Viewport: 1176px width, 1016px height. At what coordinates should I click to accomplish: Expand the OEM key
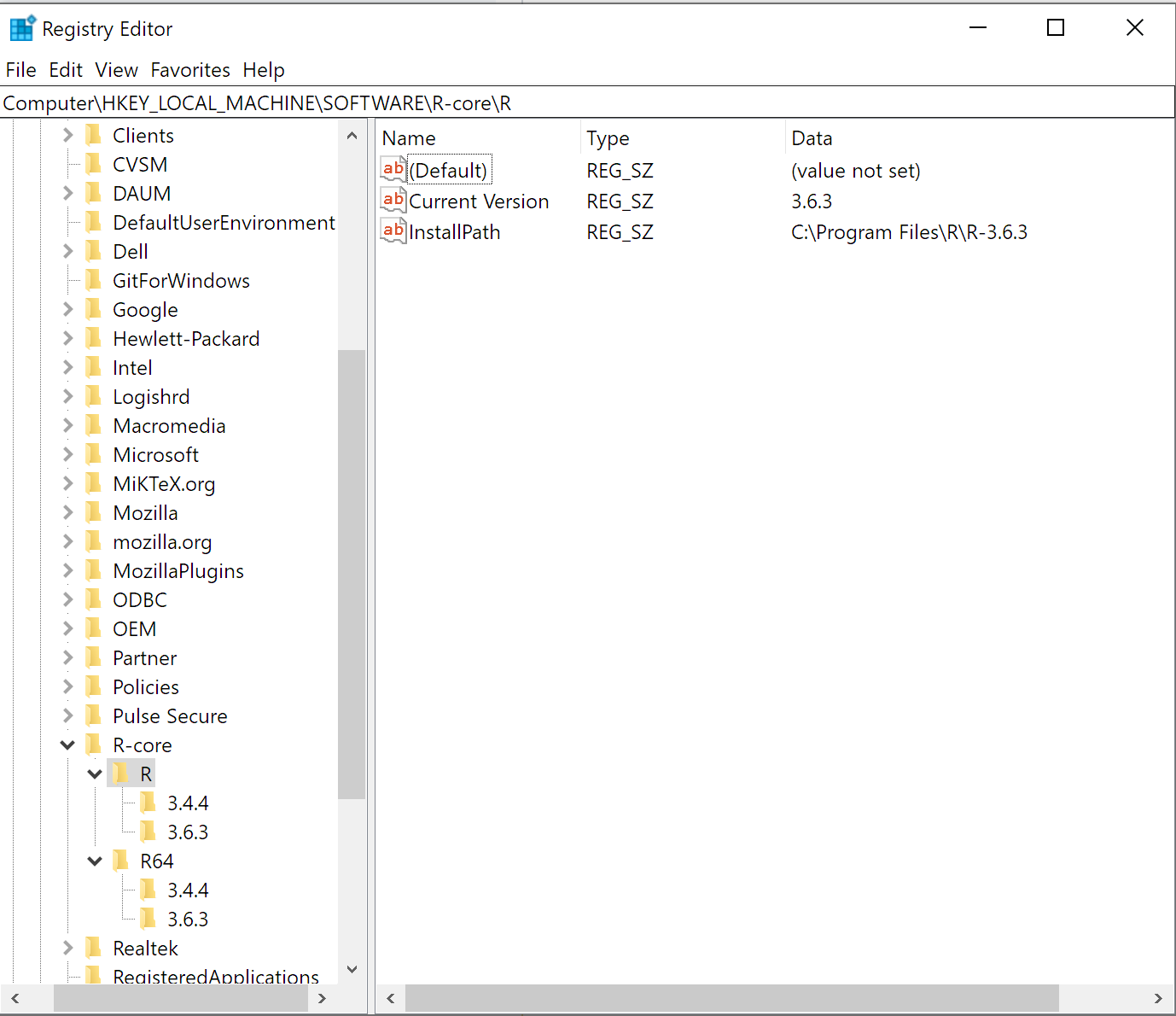[x=68, y=628]
